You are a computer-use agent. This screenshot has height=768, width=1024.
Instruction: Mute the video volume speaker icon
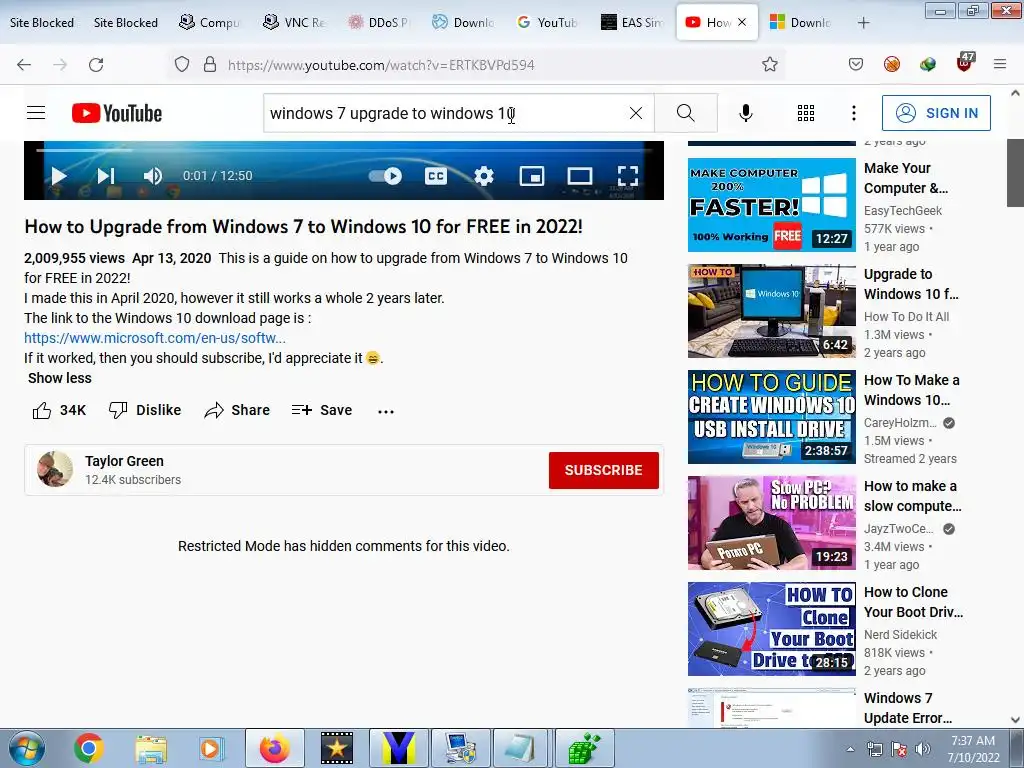152,176
